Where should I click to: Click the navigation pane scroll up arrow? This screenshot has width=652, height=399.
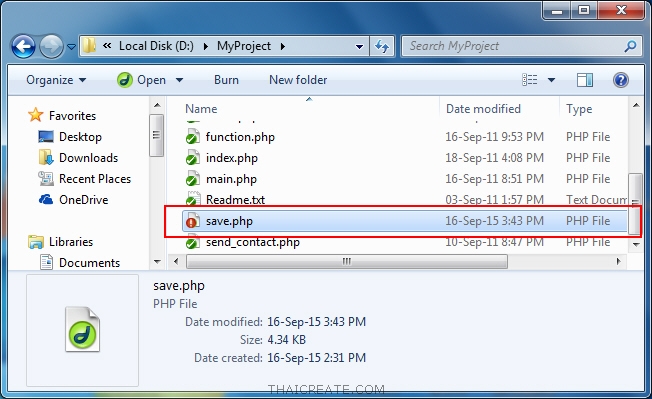click(157, 105)
